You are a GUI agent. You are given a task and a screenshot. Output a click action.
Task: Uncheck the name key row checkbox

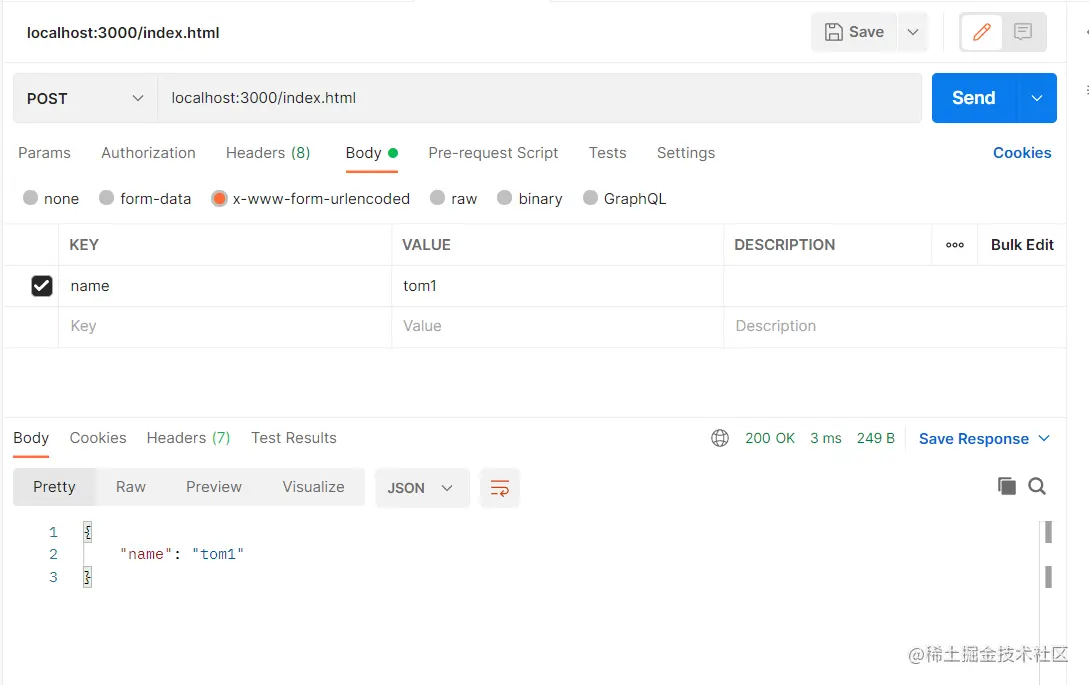(42, 286)
